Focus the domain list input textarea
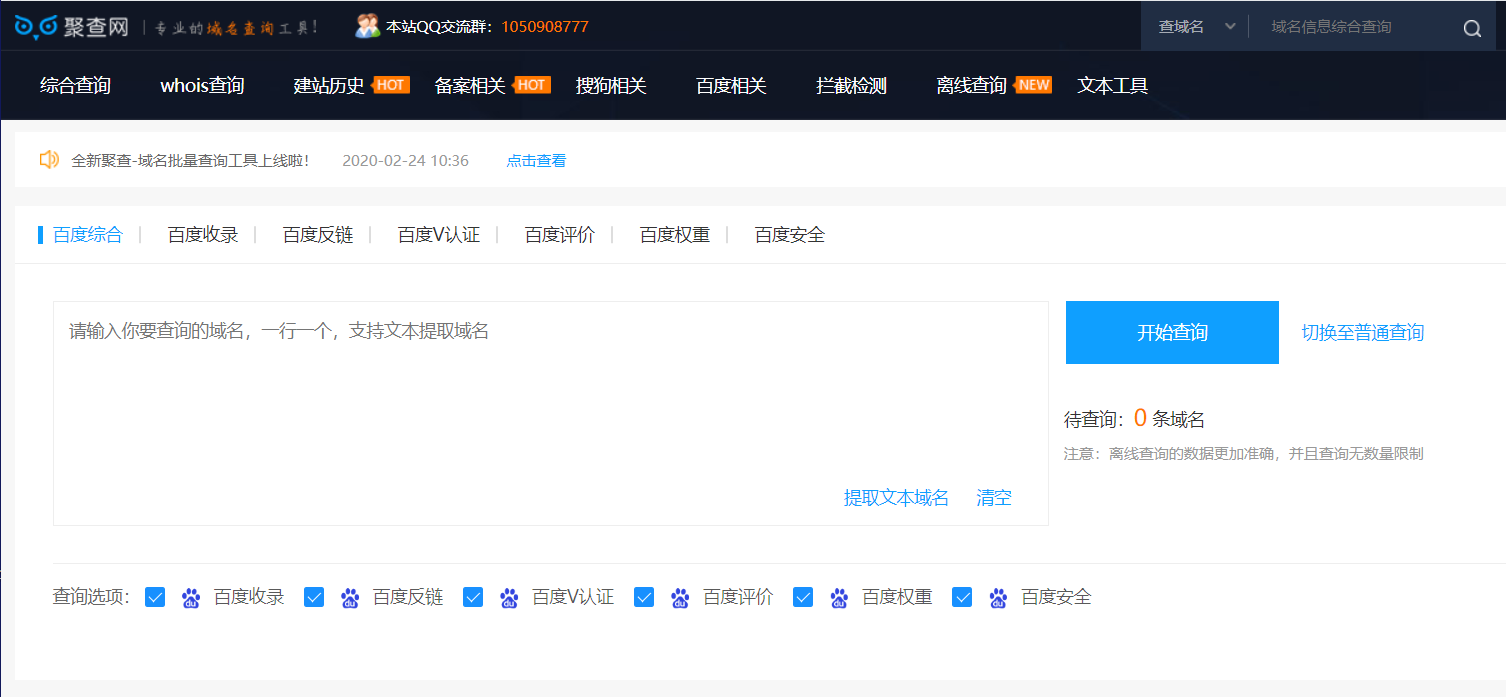This screenshot has height=697, width=1506. 550,400
